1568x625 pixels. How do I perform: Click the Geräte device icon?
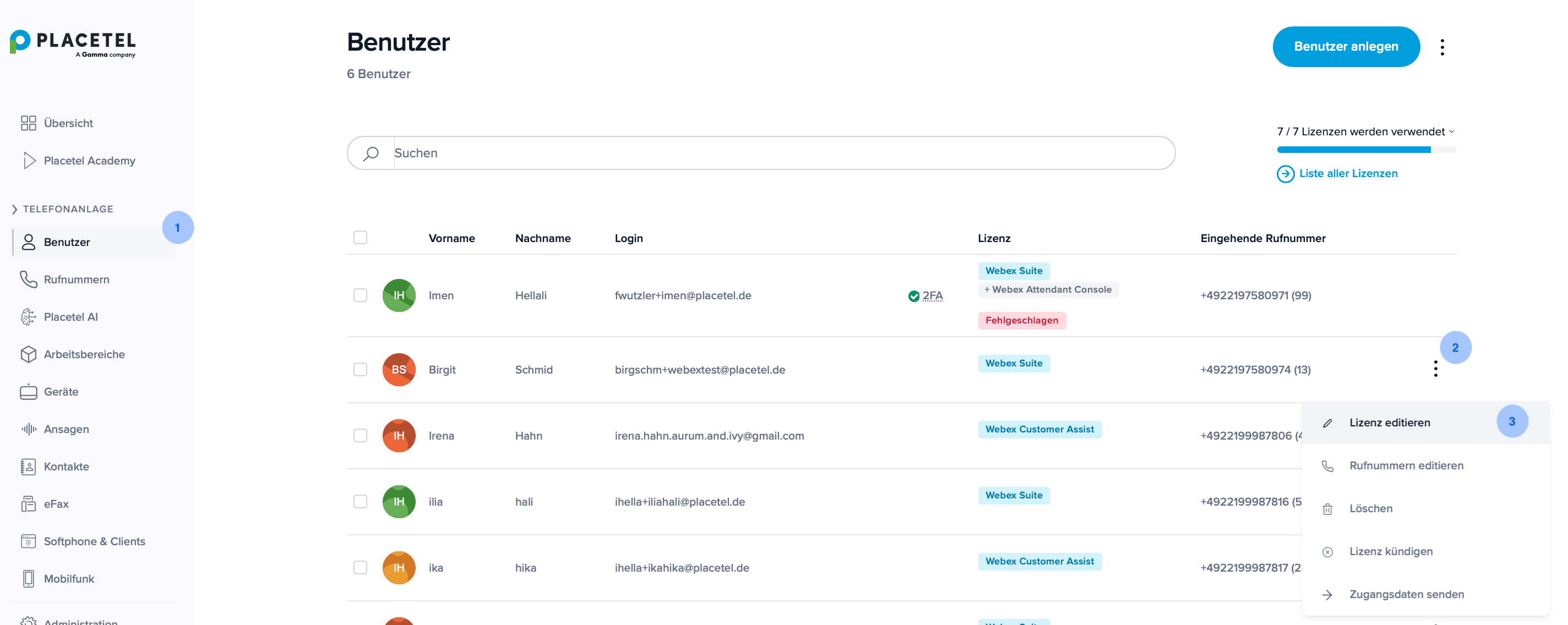click(x=28, y=392)
